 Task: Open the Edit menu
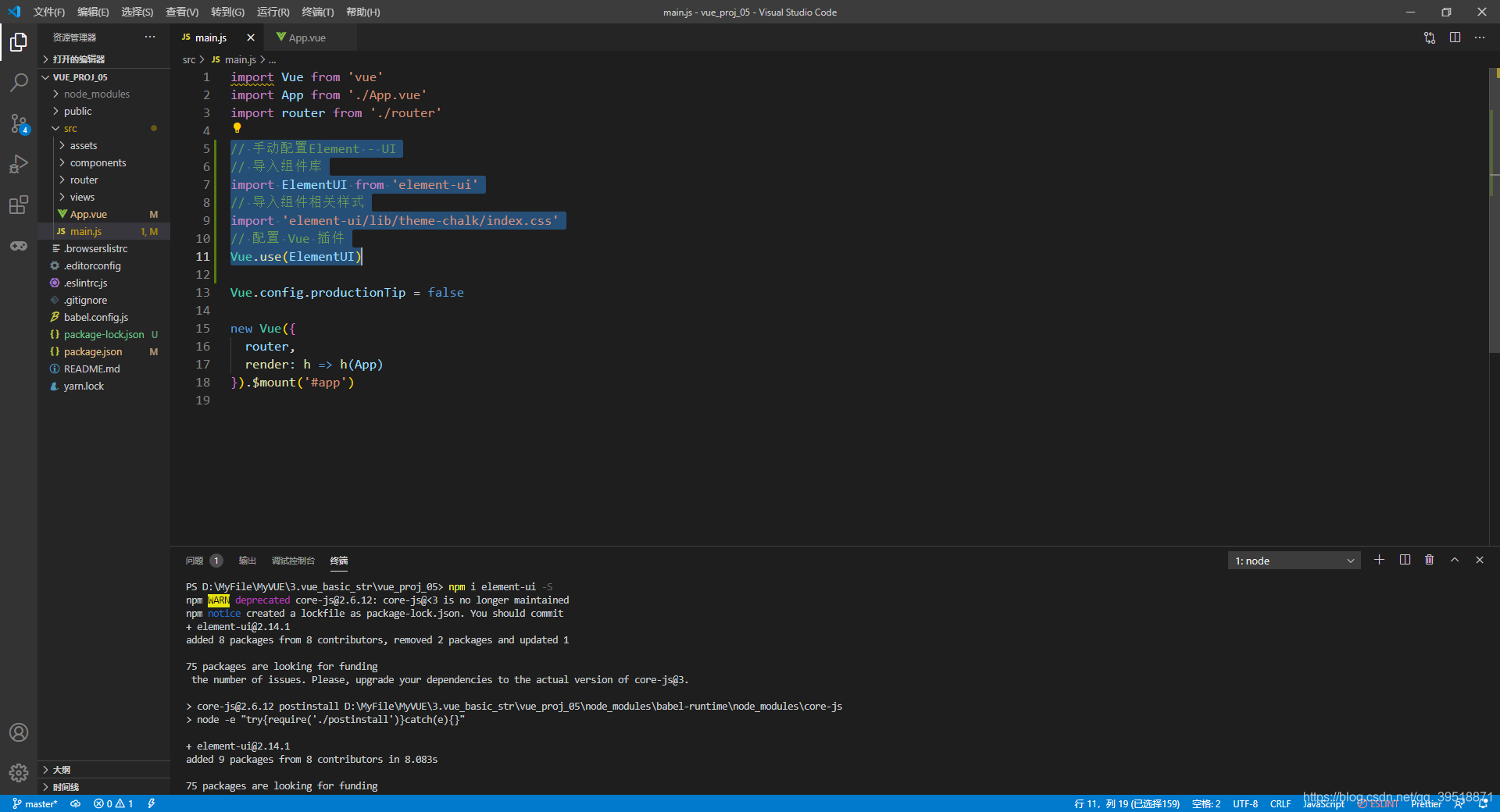point(93,12)
